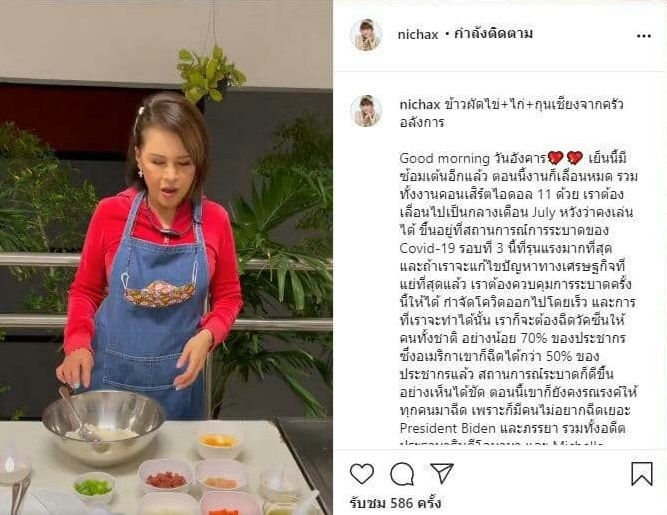Like the post with the heart icon
The image size is (667, 515).
(x=362, y=473)
